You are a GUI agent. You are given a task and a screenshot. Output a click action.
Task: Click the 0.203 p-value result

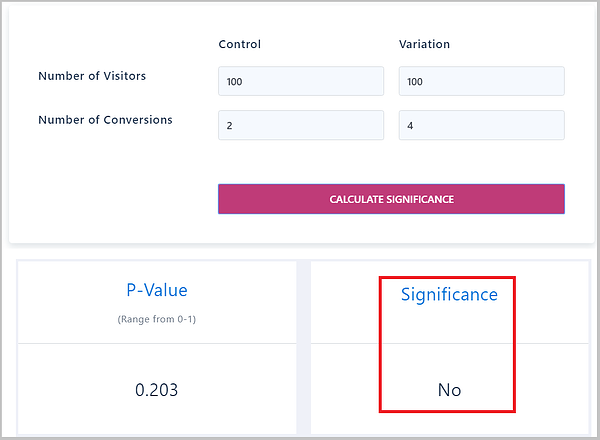(x=156, y=389)
